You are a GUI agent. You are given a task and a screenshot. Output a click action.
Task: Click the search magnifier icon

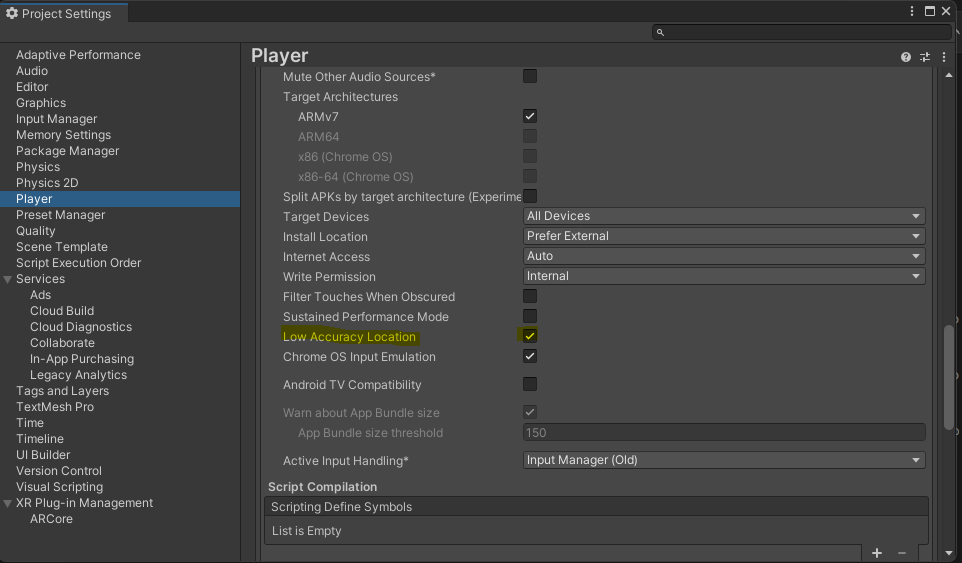click(x=660, y=33)
